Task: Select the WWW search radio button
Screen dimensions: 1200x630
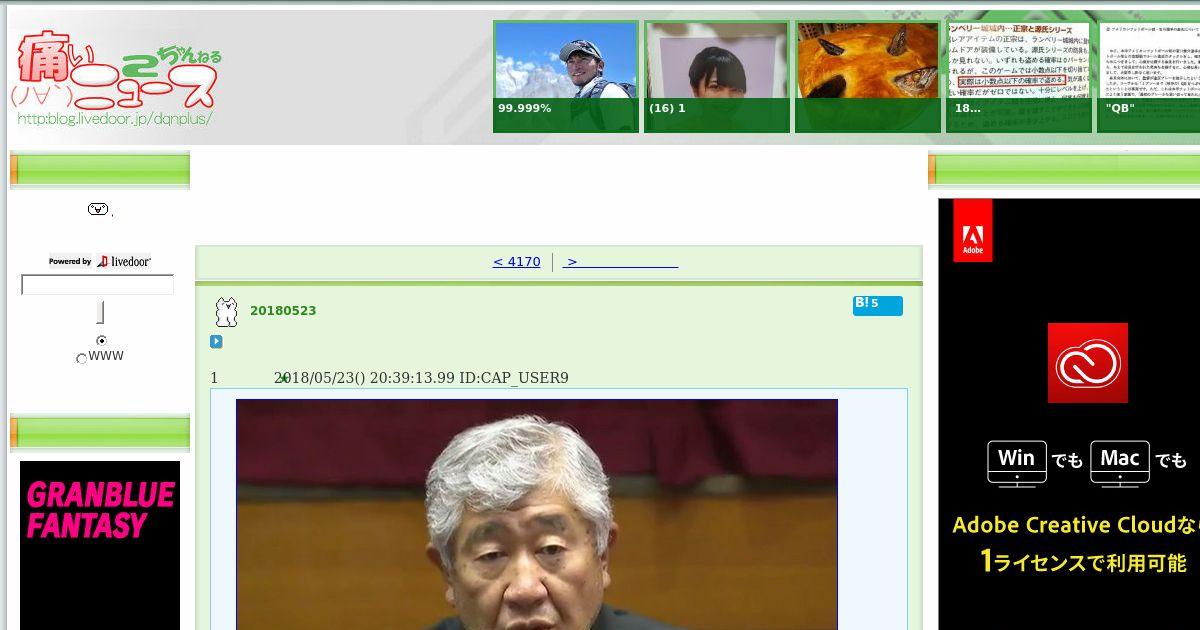Action: 81,358
